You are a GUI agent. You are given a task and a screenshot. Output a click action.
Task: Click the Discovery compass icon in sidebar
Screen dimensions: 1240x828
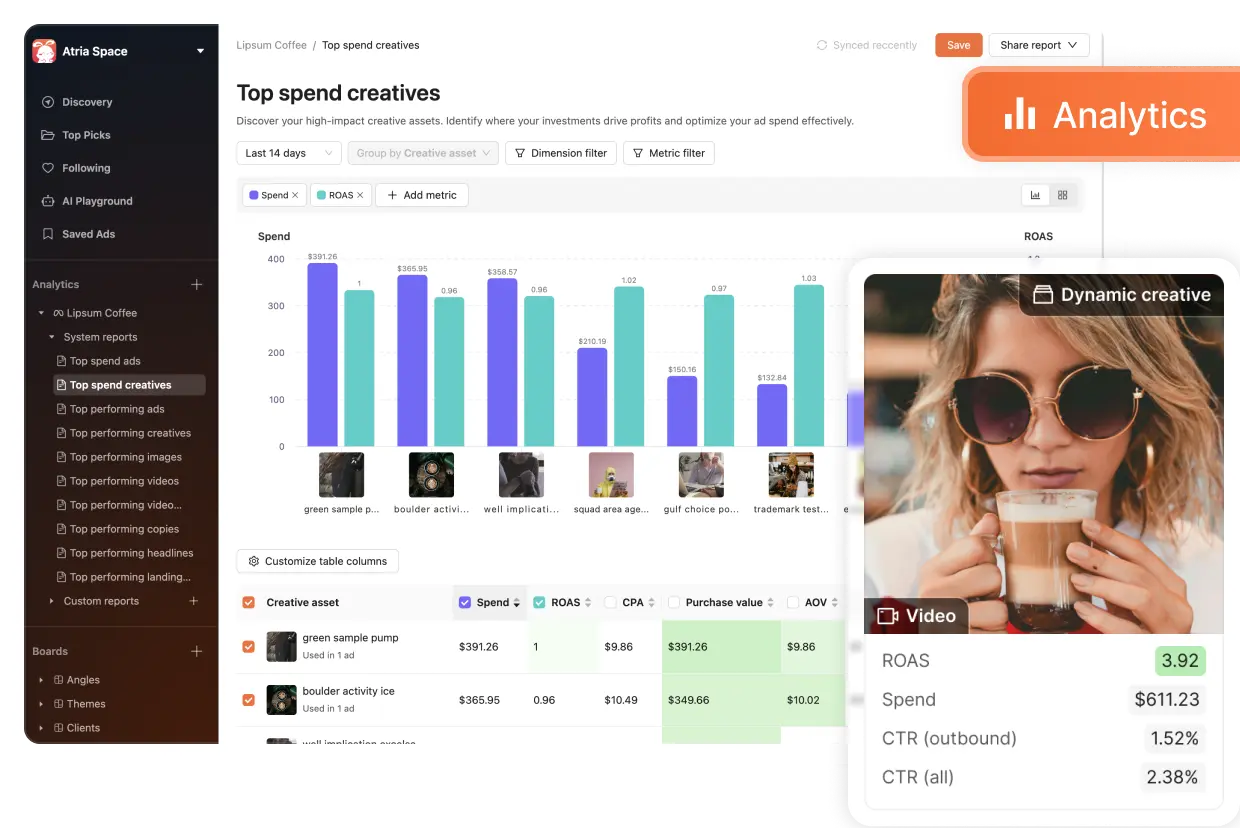coord(47,102)
